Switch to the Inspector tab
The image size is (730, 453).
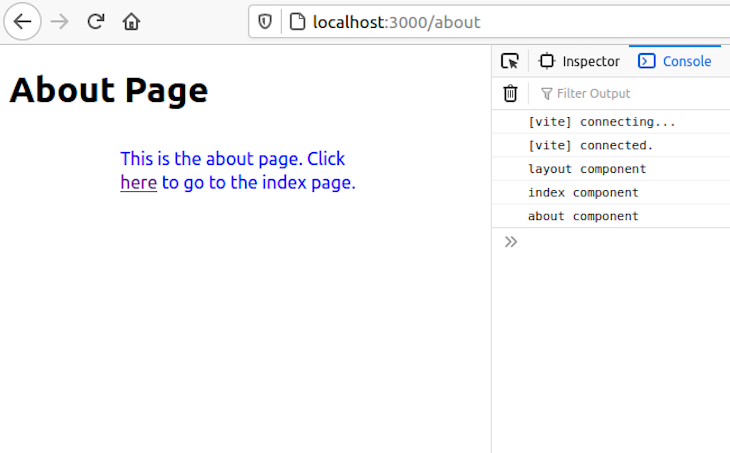(579, 61)
